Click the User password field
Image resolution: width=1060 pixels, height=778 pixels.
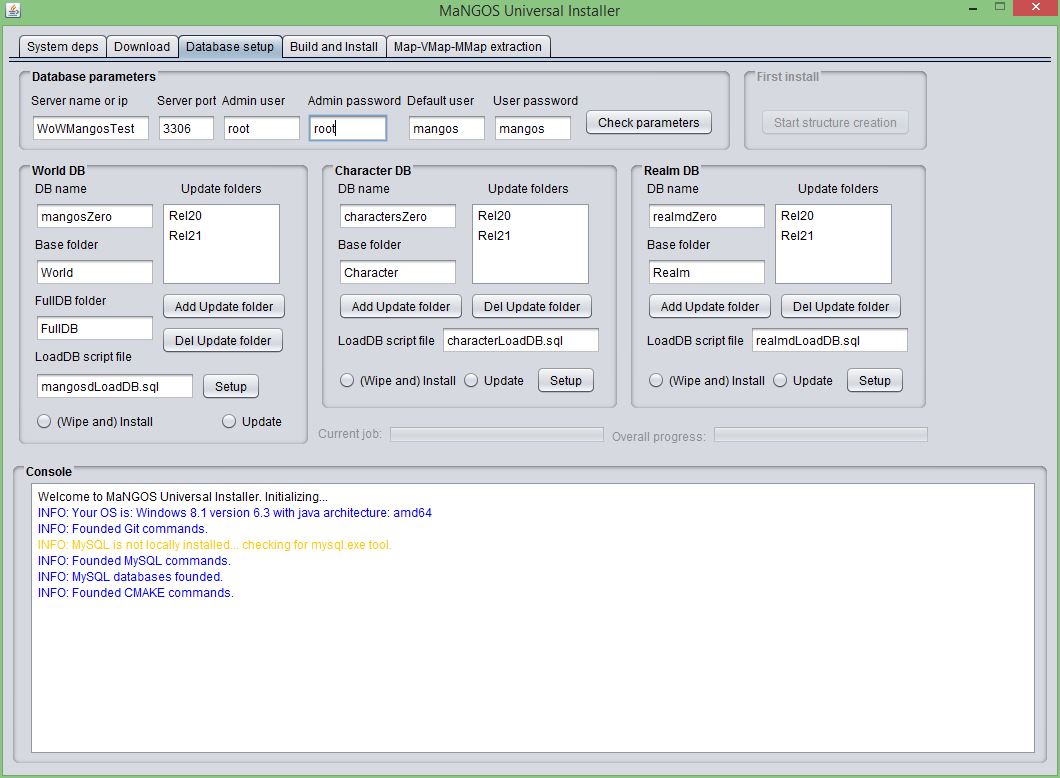(533, 128)
